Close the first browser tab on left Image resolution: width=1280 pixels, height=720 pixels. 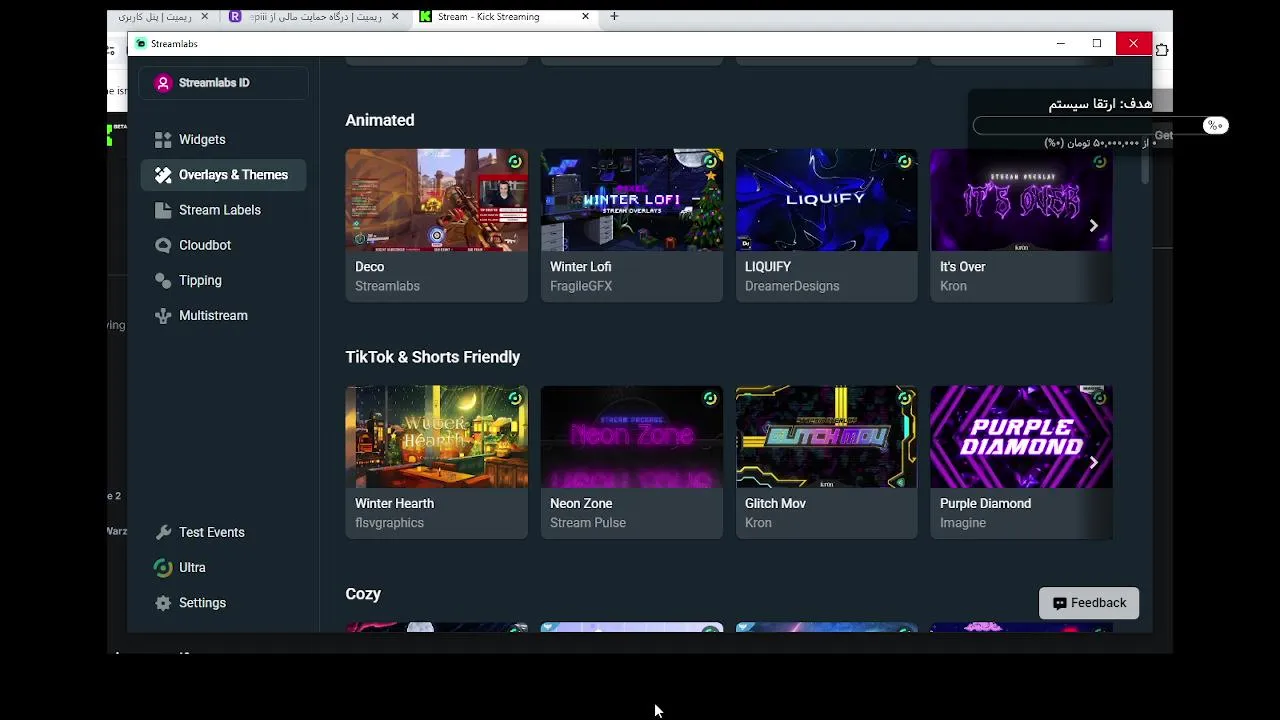pos(205,16)
